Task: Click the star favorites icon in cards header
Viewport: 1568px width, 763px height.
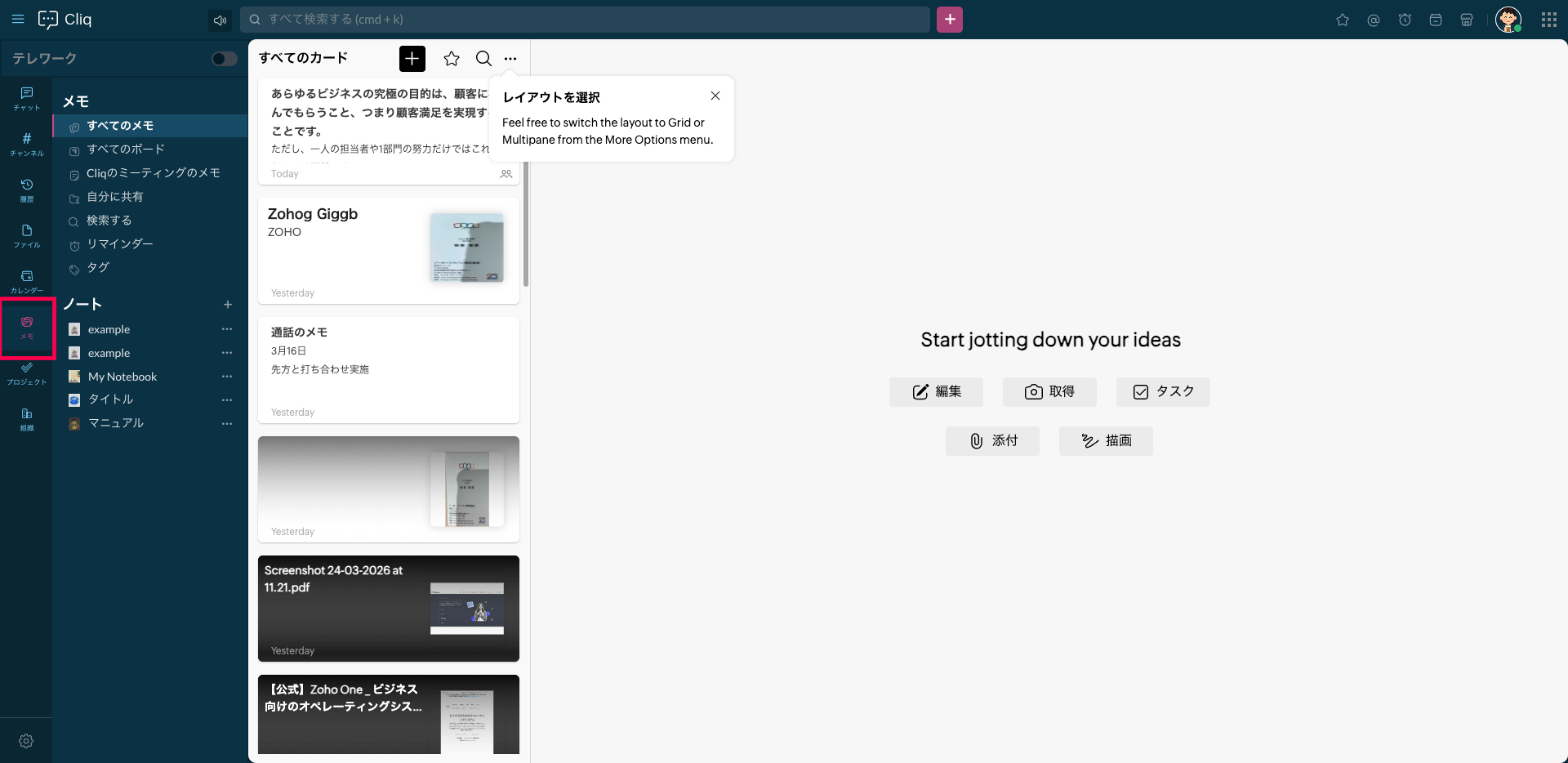Action: (451, 59)
